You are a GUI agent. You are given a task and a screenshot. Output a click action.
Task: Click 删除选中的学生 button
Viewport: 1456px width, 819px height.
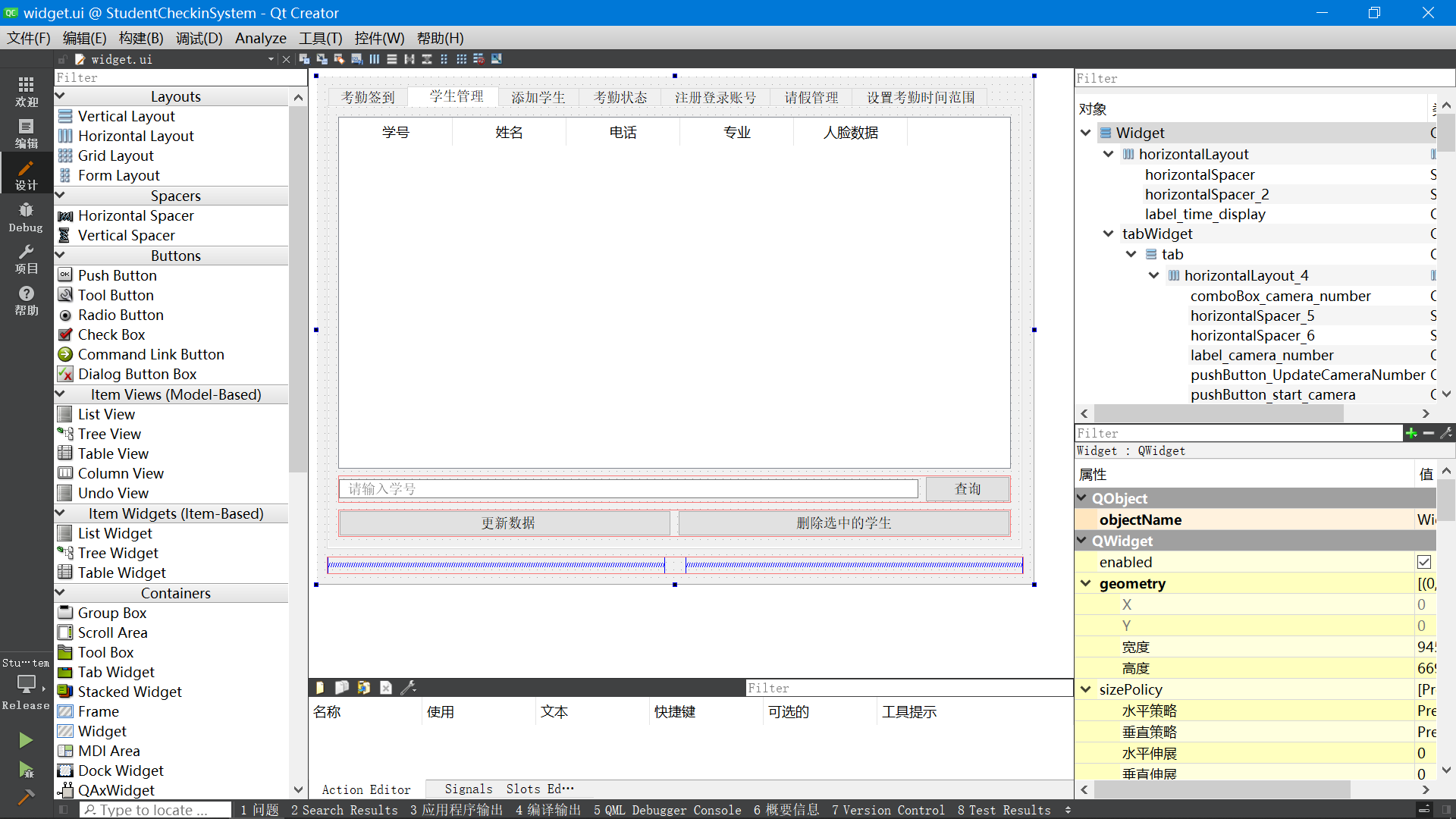click(x=843, y=523)
